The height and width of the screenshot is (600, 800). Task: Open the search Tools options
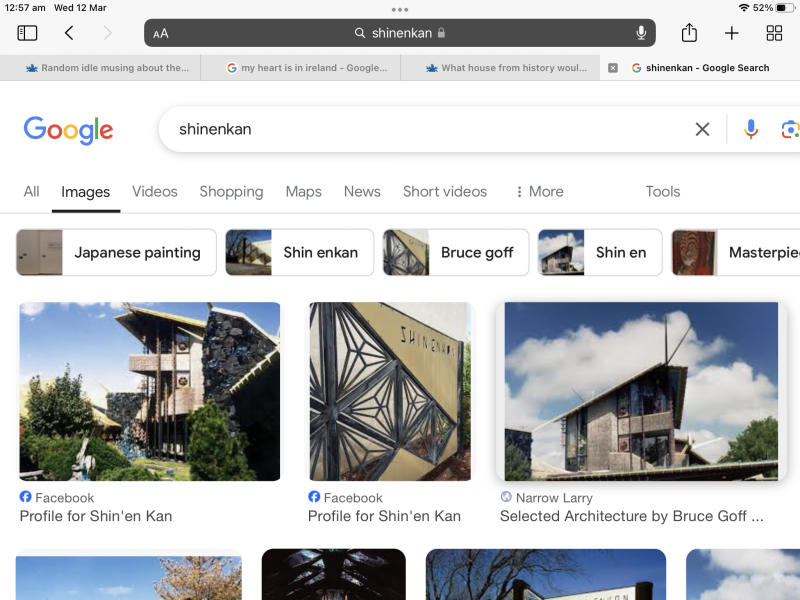click(662, 191)
